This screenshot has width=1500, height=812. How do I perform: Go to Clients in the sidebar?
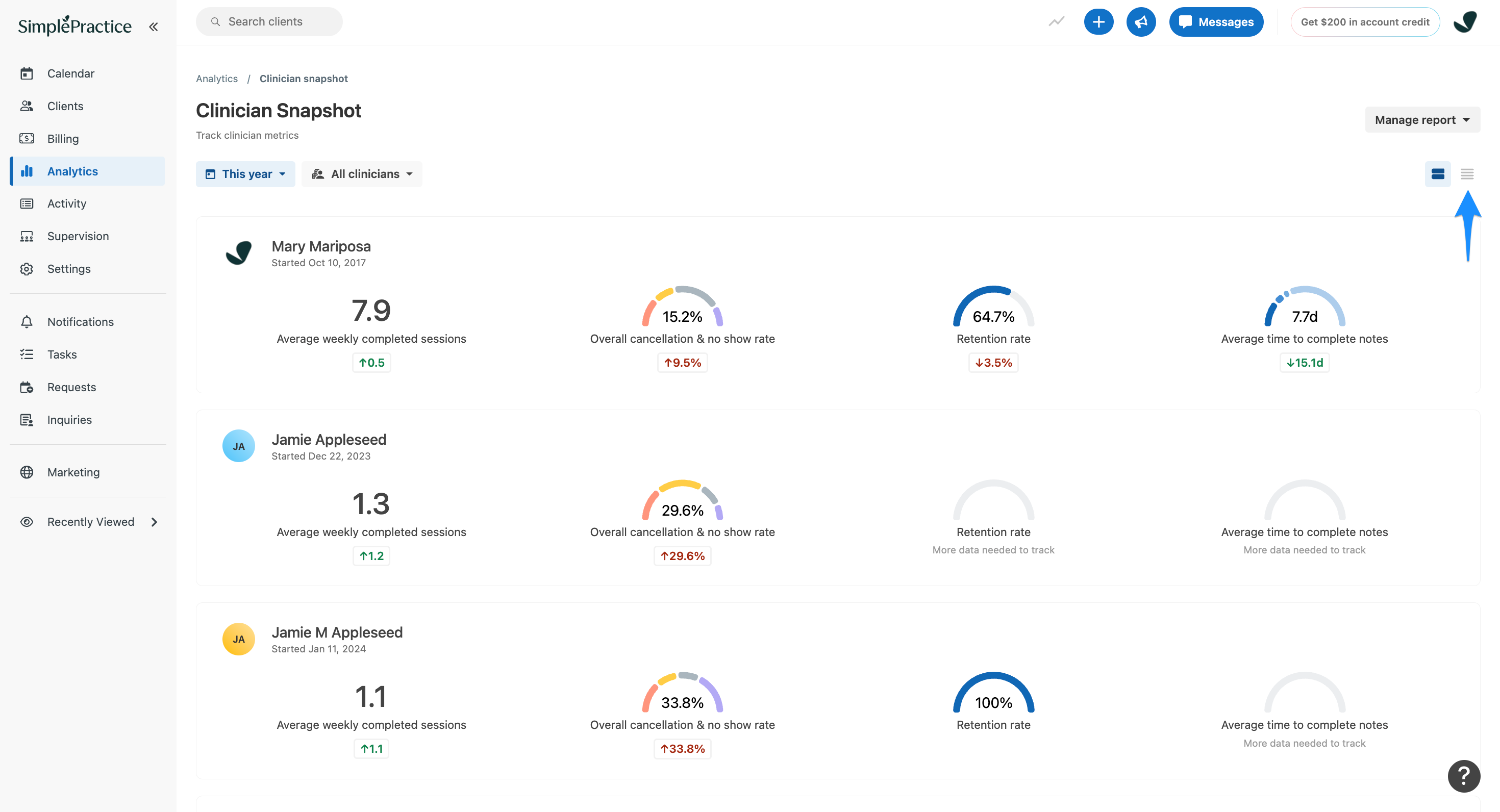pyautogui.click(x=87, y=106)
